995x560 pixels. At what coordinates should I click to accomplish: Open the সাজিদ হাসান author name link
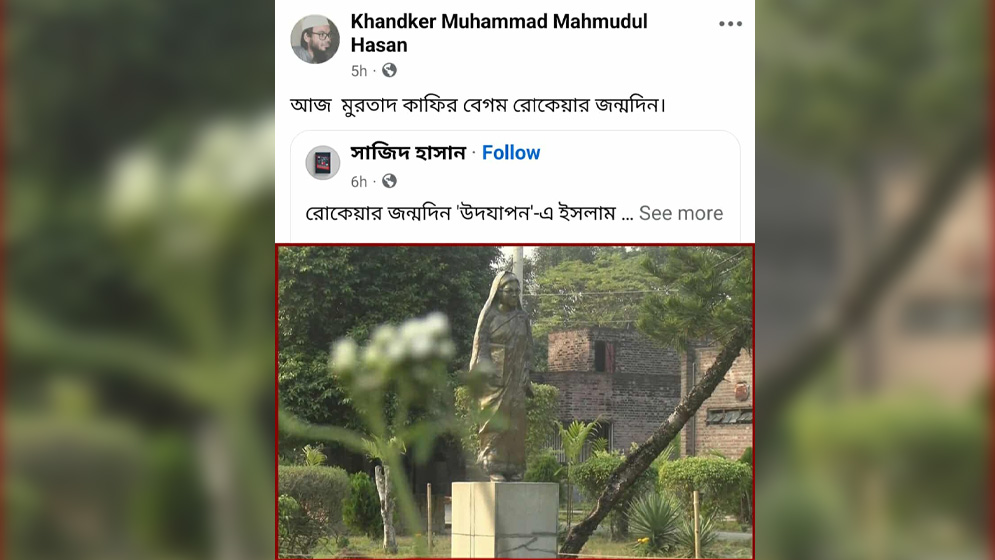pos(408,153)
